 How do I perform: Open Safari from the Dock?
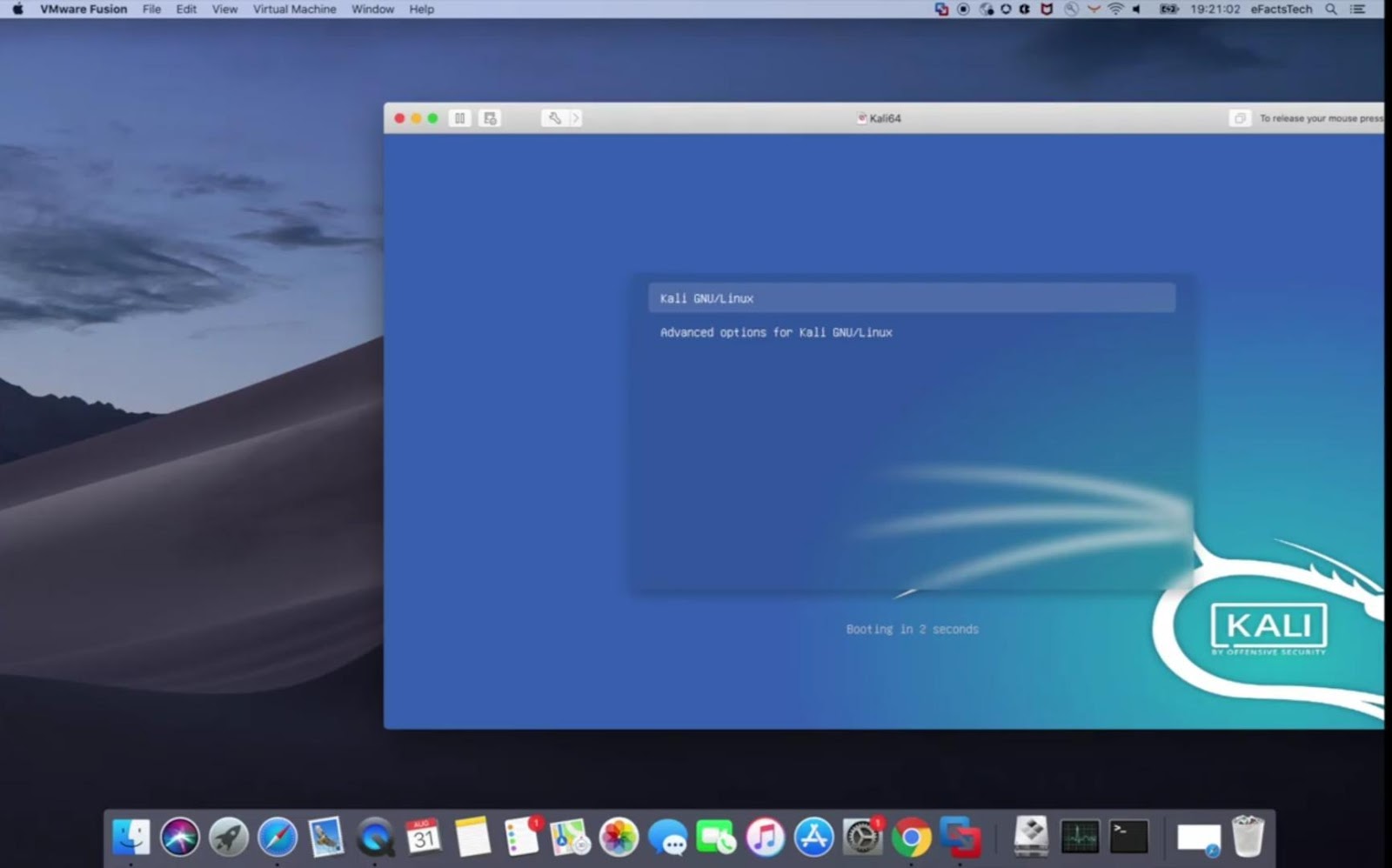[x=278, y=837]
